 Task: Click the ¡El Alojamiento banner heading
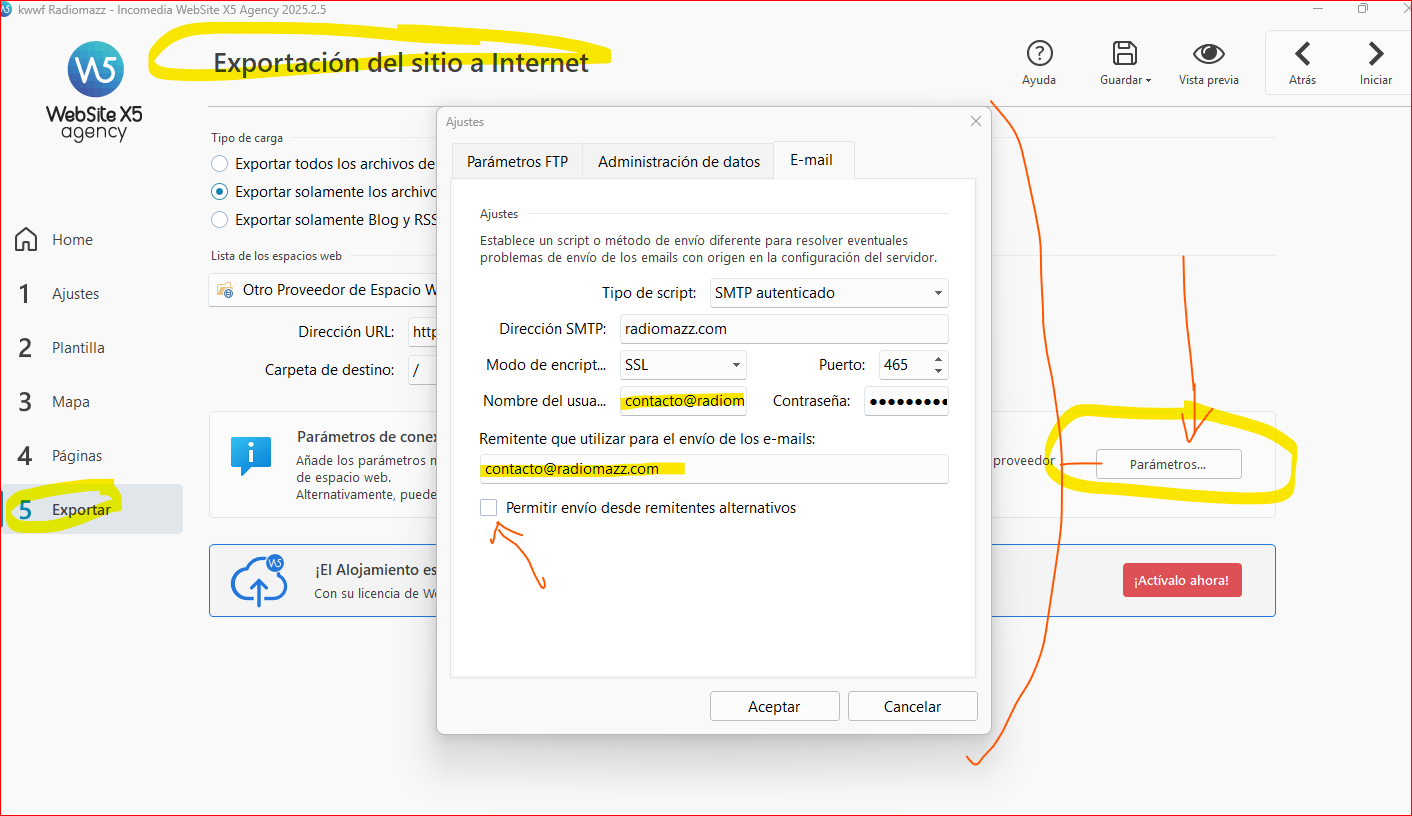(375, 570)
